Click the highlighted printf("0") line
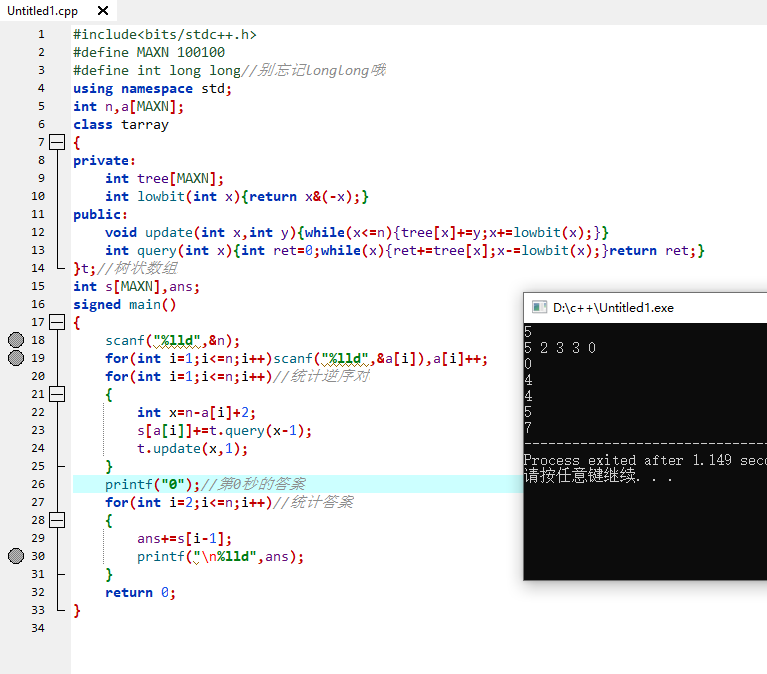 297,484
